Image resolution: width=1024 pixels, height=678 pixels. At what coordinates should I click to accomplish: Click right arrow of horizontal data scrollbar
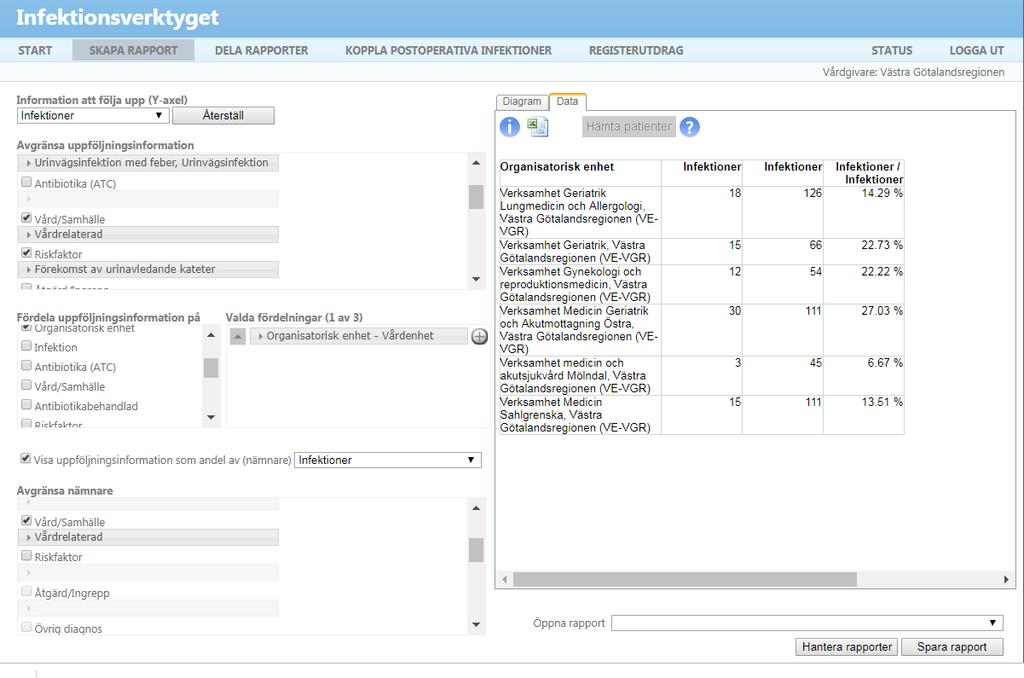coord(1006,579)
